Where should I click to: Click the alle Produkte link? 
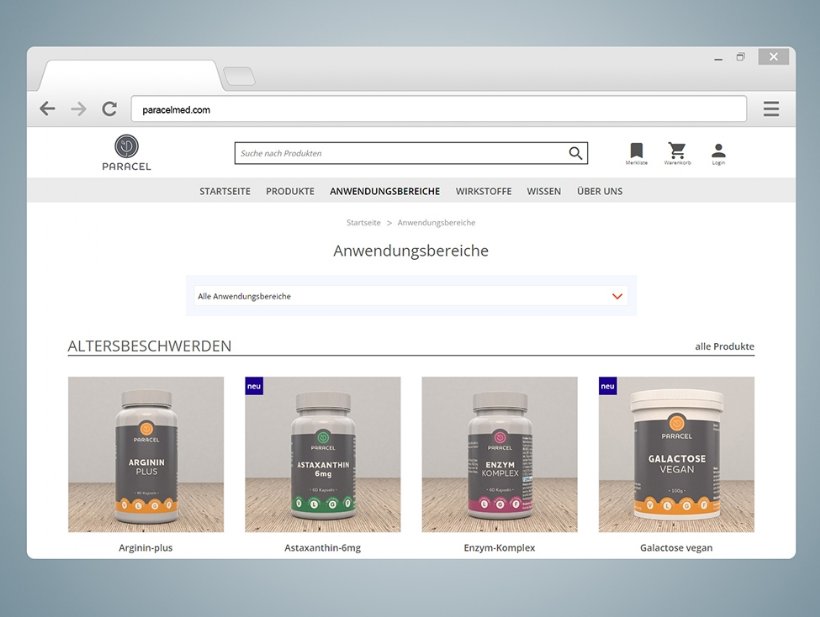(x=724, y=347)
